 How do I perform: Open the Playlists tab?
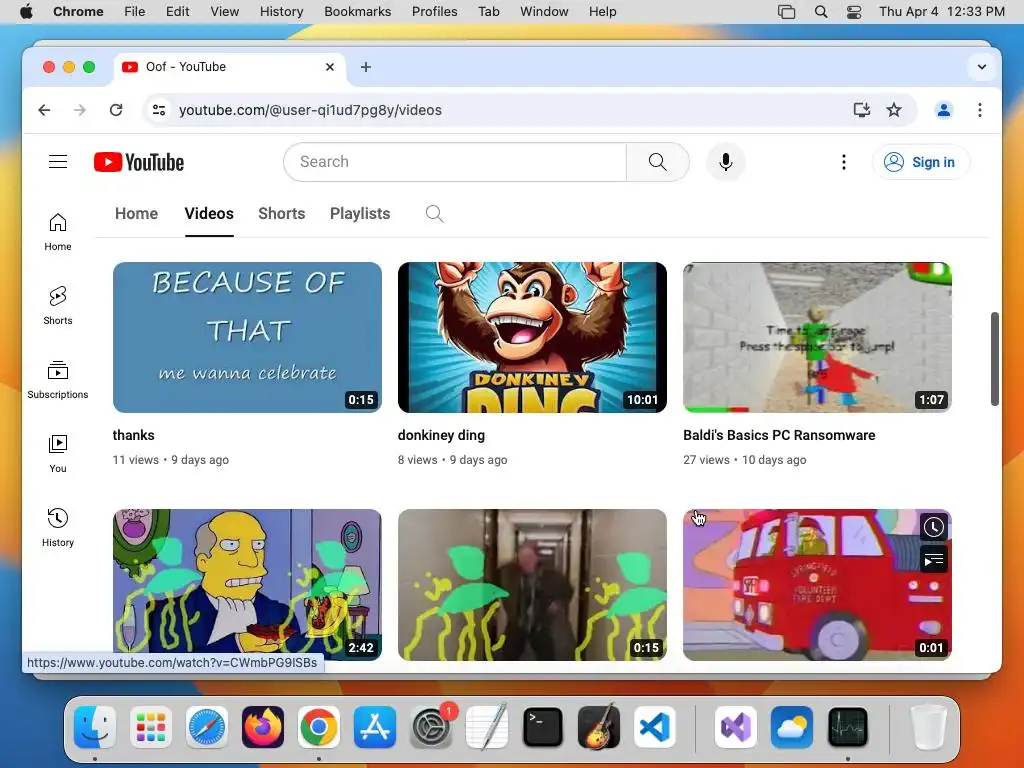(x=360, y=214)
